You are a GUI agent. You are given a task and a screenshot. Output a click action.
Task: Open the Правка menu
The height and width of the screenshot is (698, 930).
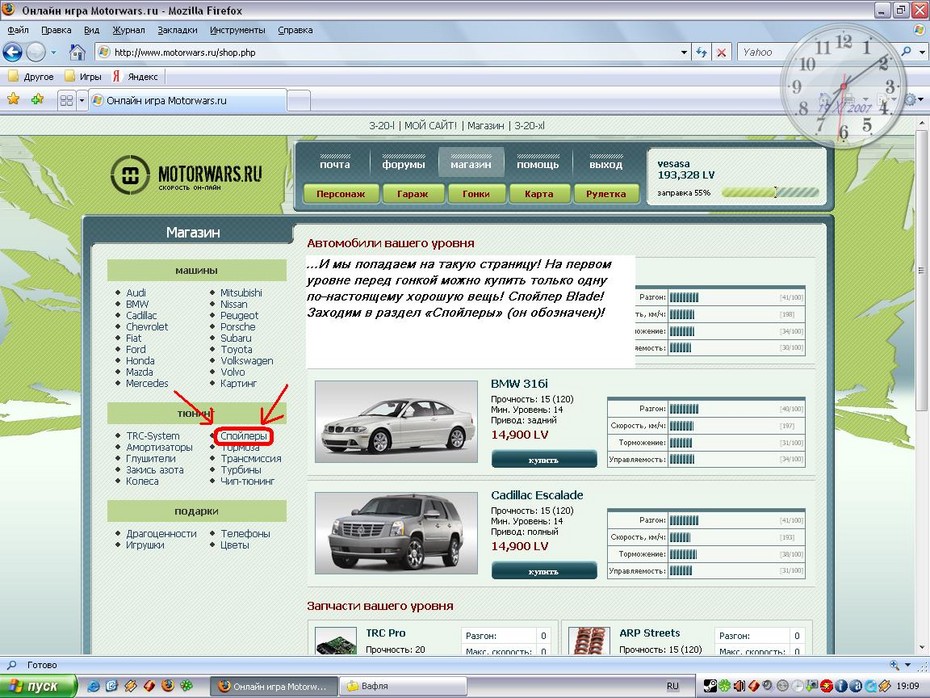click(x=56, y=30)
